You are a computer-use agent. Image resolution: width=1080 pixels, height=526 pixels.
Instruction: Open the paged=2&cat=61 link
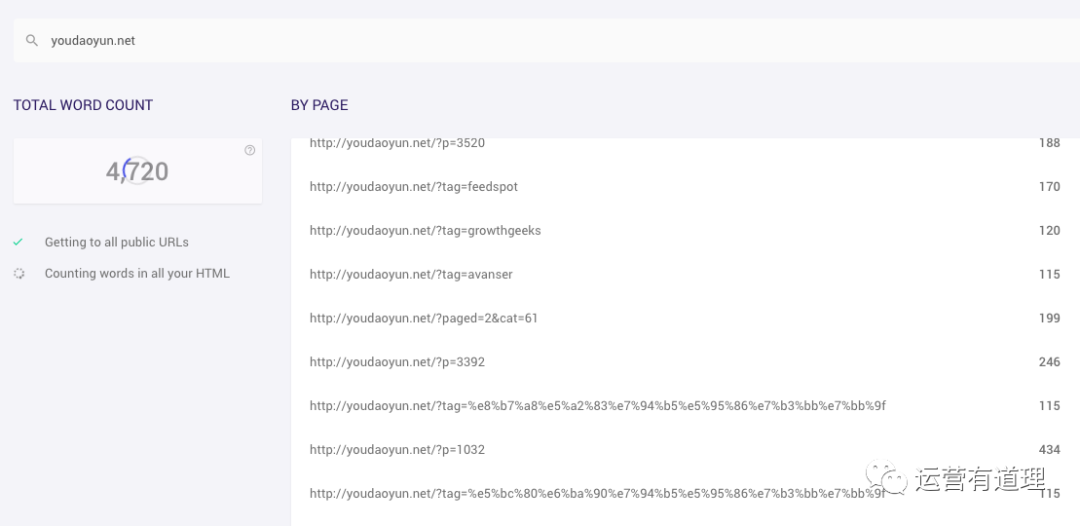(424, 318)
